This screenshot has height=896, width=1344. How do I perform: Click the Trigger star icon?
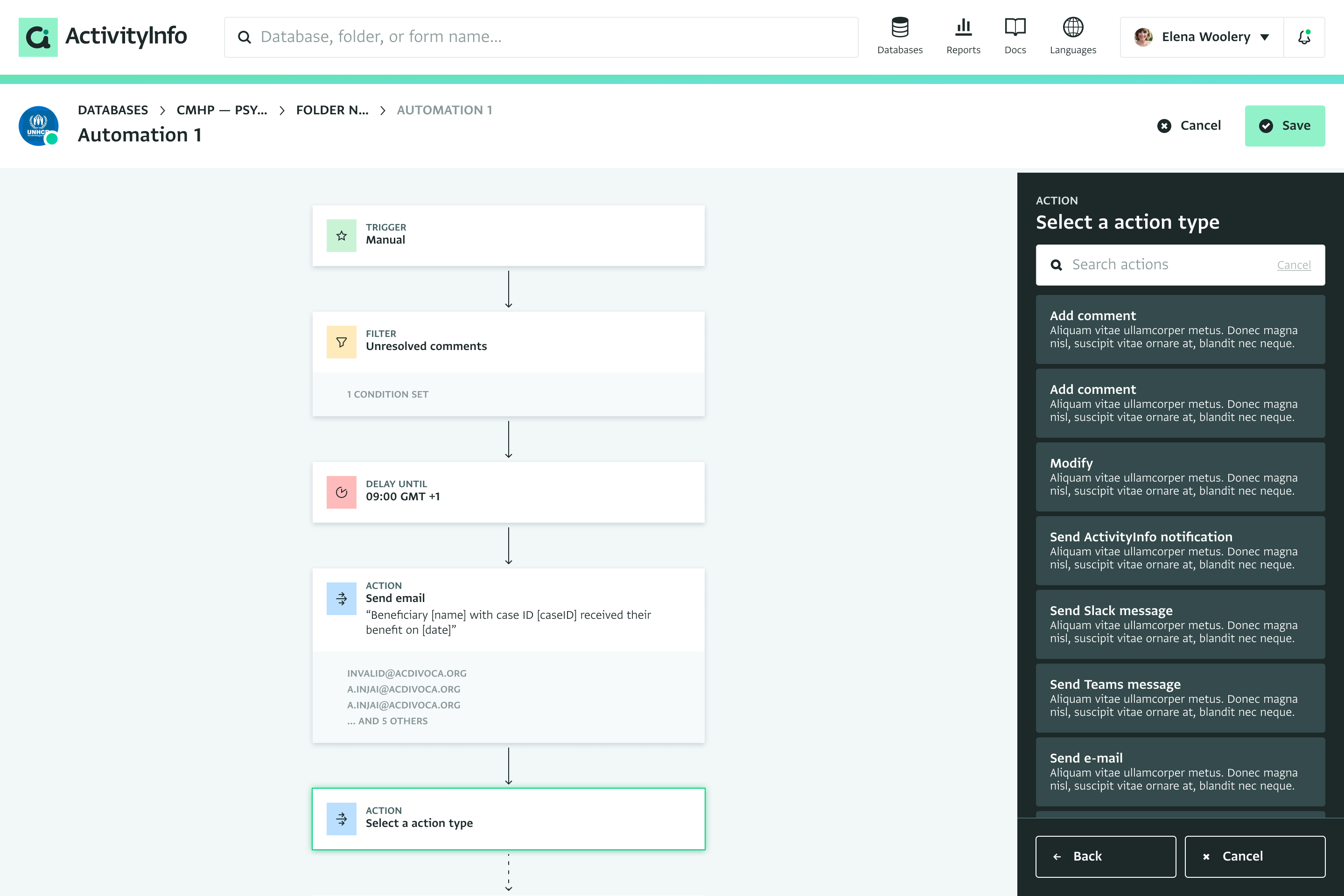point(341,235)
